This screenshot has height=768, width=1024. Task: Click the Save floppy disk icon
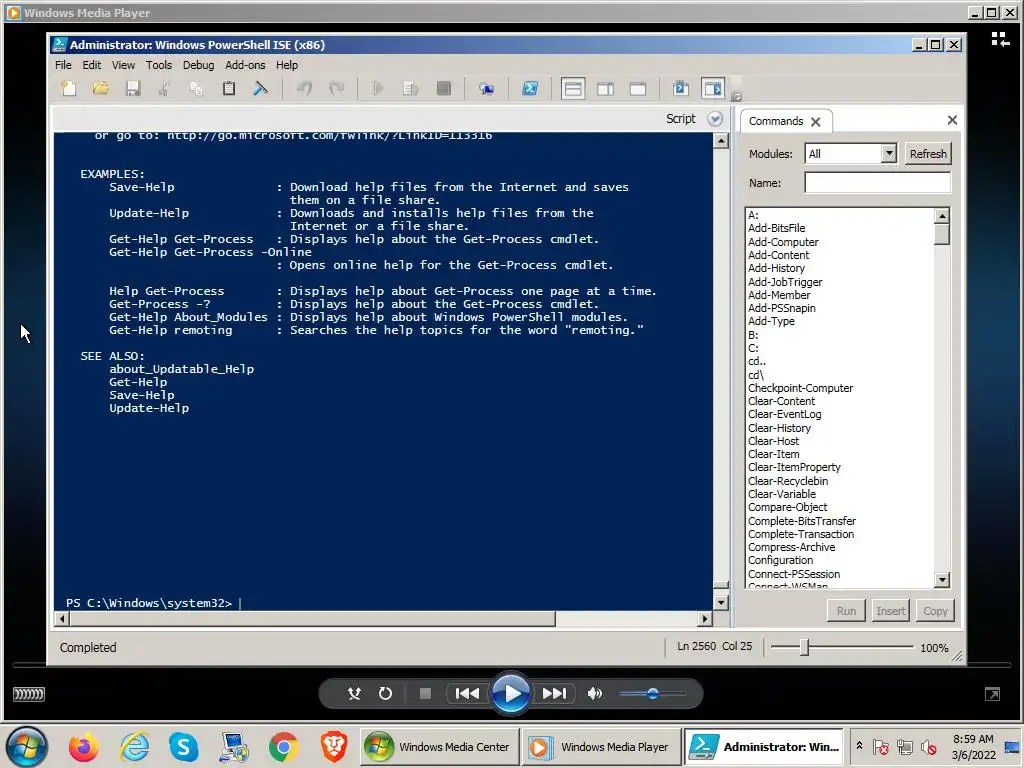click(133, 89)
